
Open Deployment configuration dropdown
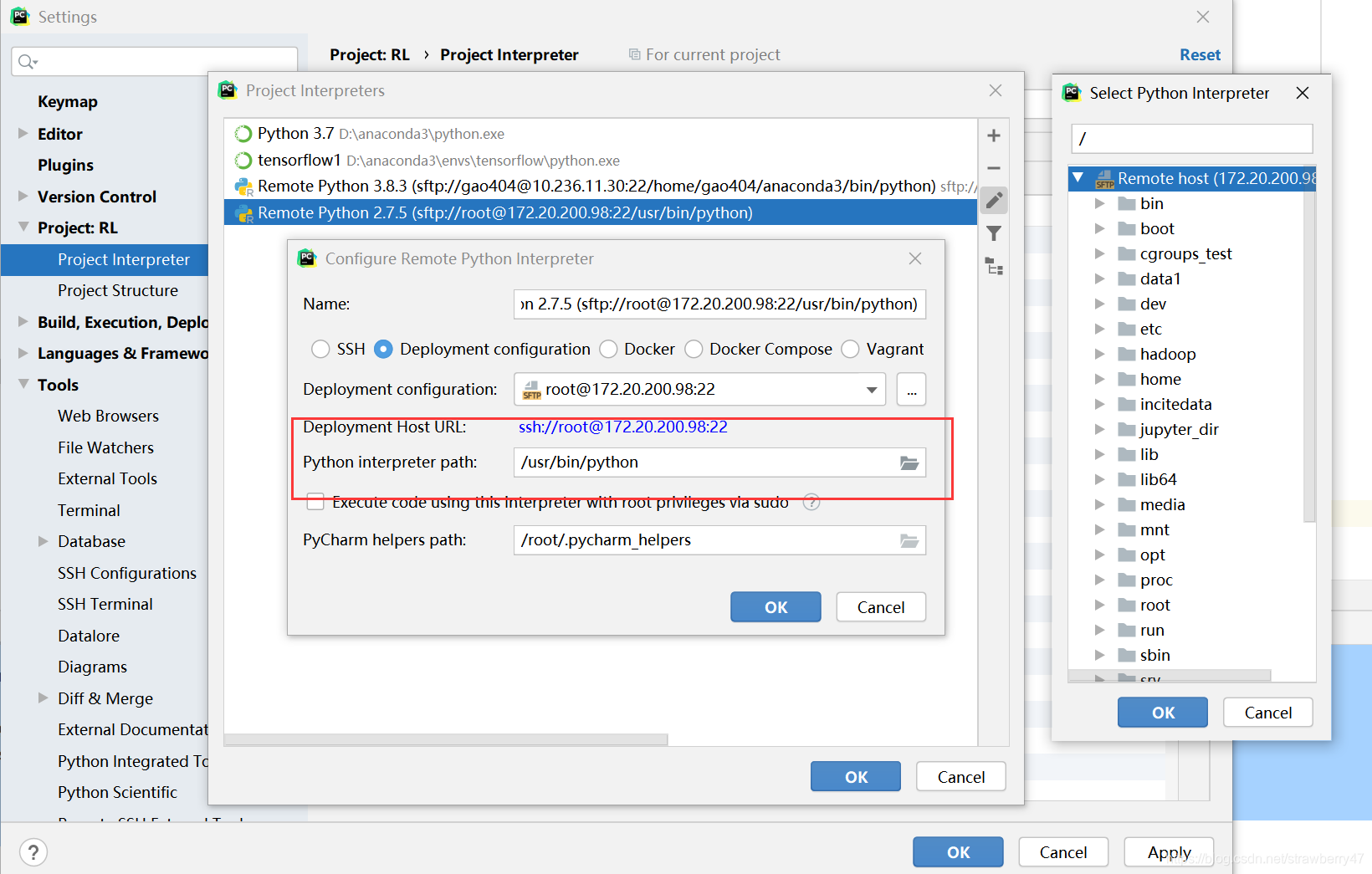click(872, 390)
